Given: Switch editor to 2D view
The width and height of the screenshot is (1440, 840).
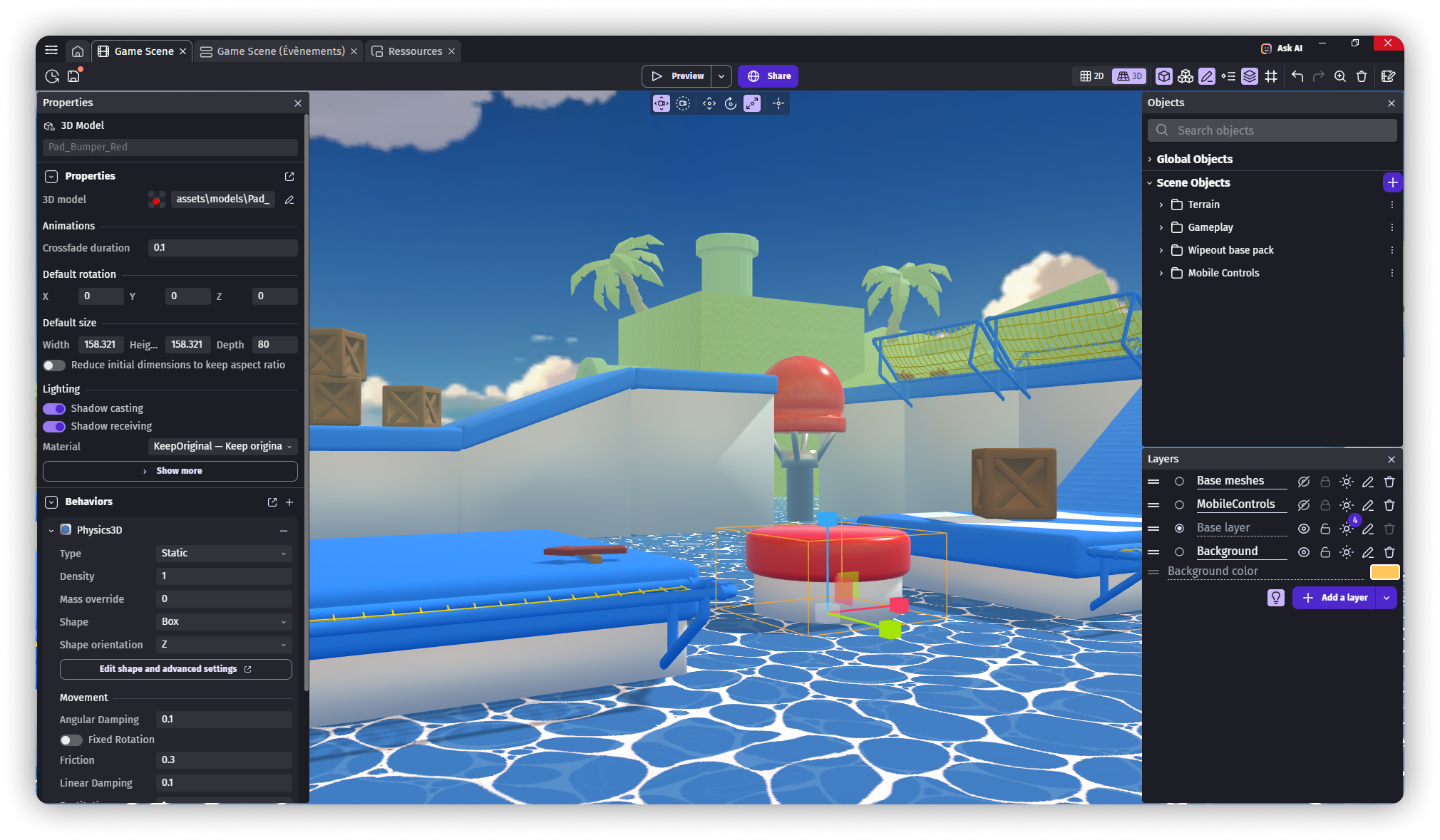Looking at the screenshot, I should 1091,76.
